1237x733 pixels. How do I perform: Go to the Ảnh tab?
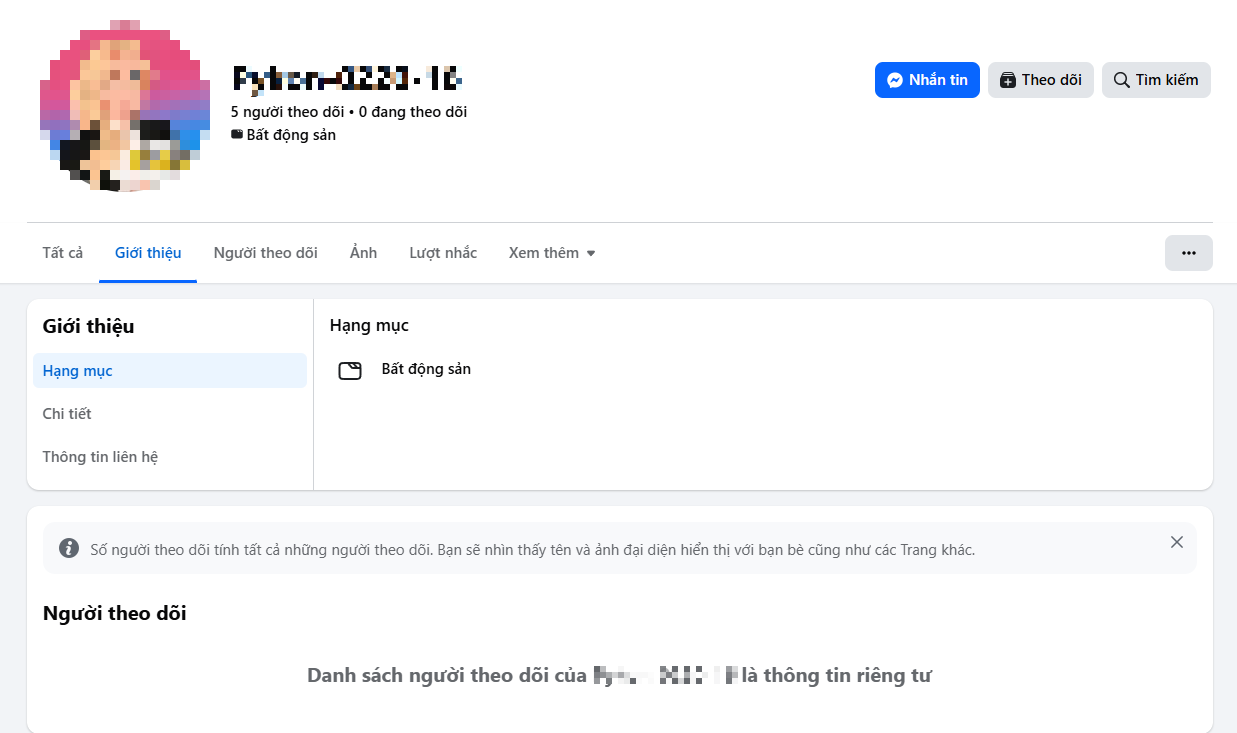(x=363, y=253)
